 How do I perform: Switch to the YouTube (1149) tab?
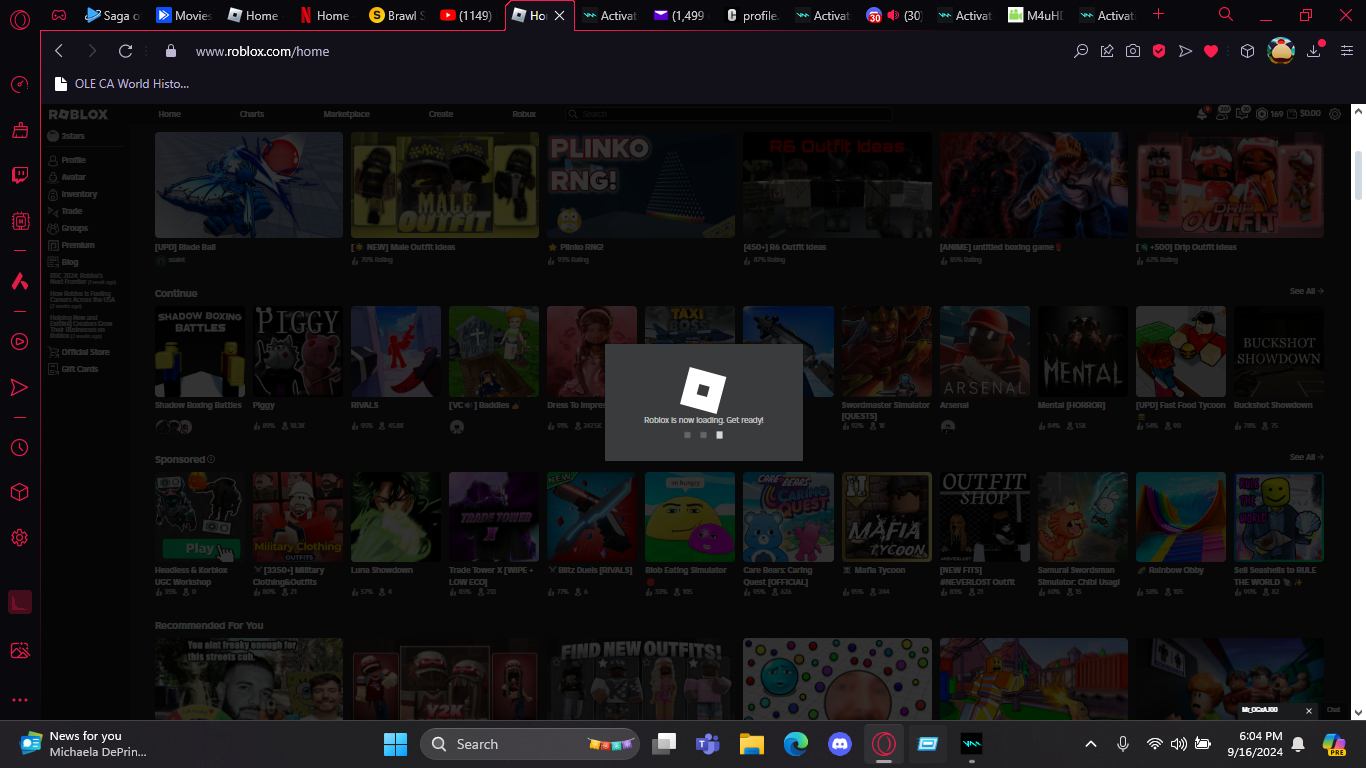[x=466, y=15]
